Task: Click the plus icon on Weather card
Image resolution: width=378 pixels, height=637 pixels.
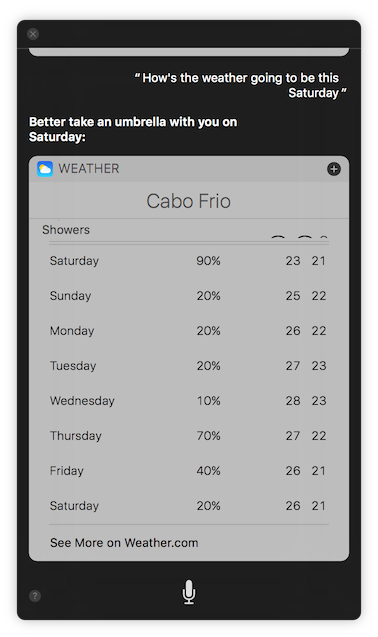Action: (x=334, y=169)
